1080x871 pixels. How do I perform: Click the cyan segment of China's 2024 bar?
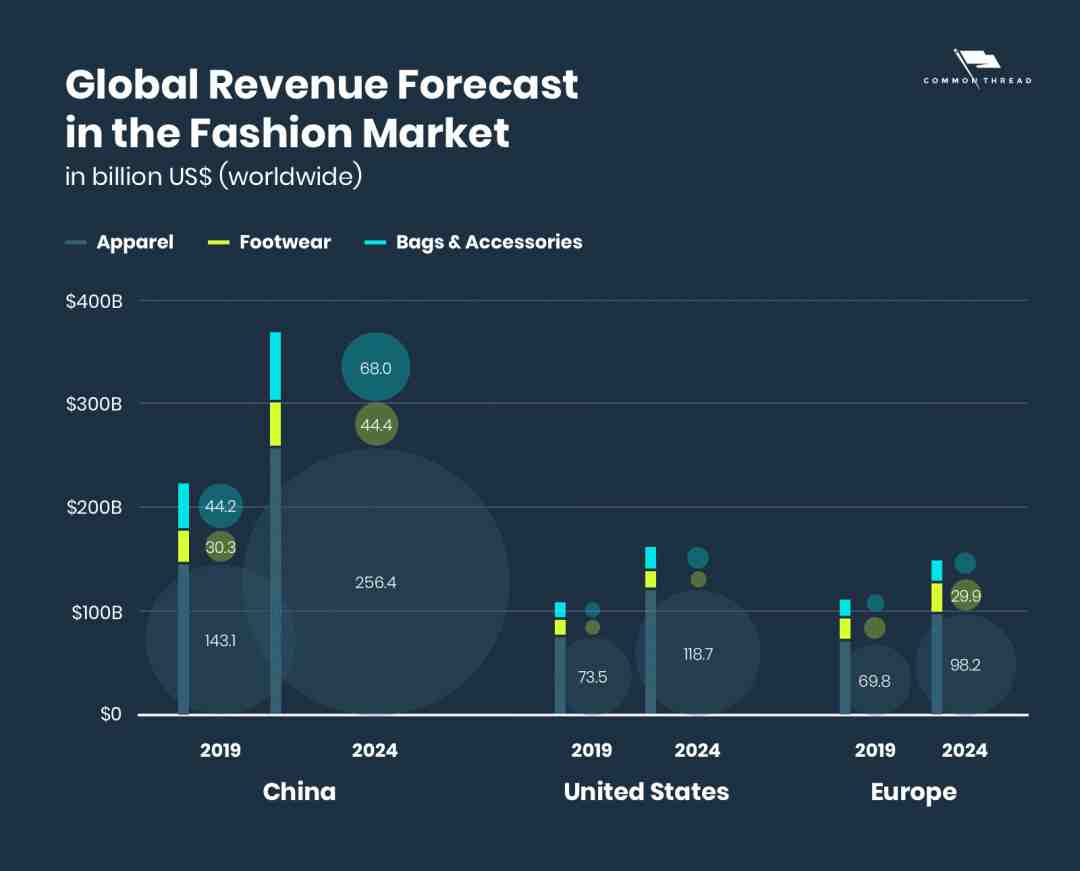(276, 366)
